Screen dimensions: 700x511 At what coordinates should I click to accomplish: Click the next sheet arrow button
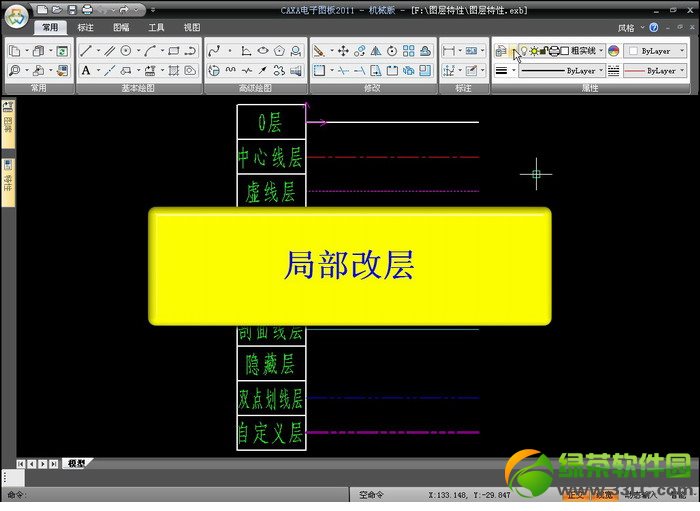(42, 464)
